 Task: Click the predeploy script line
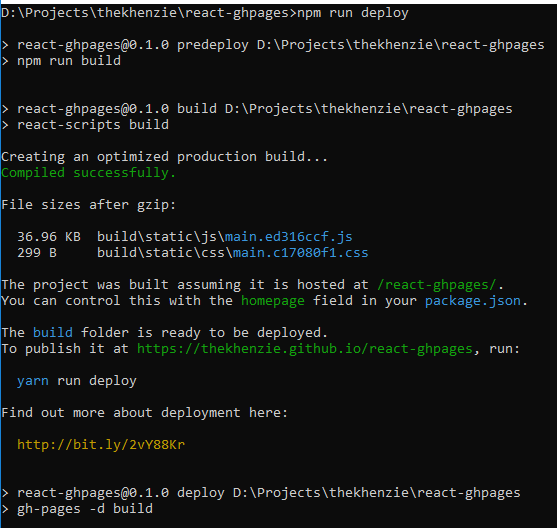pyautogui.click(x=281, y=45)
